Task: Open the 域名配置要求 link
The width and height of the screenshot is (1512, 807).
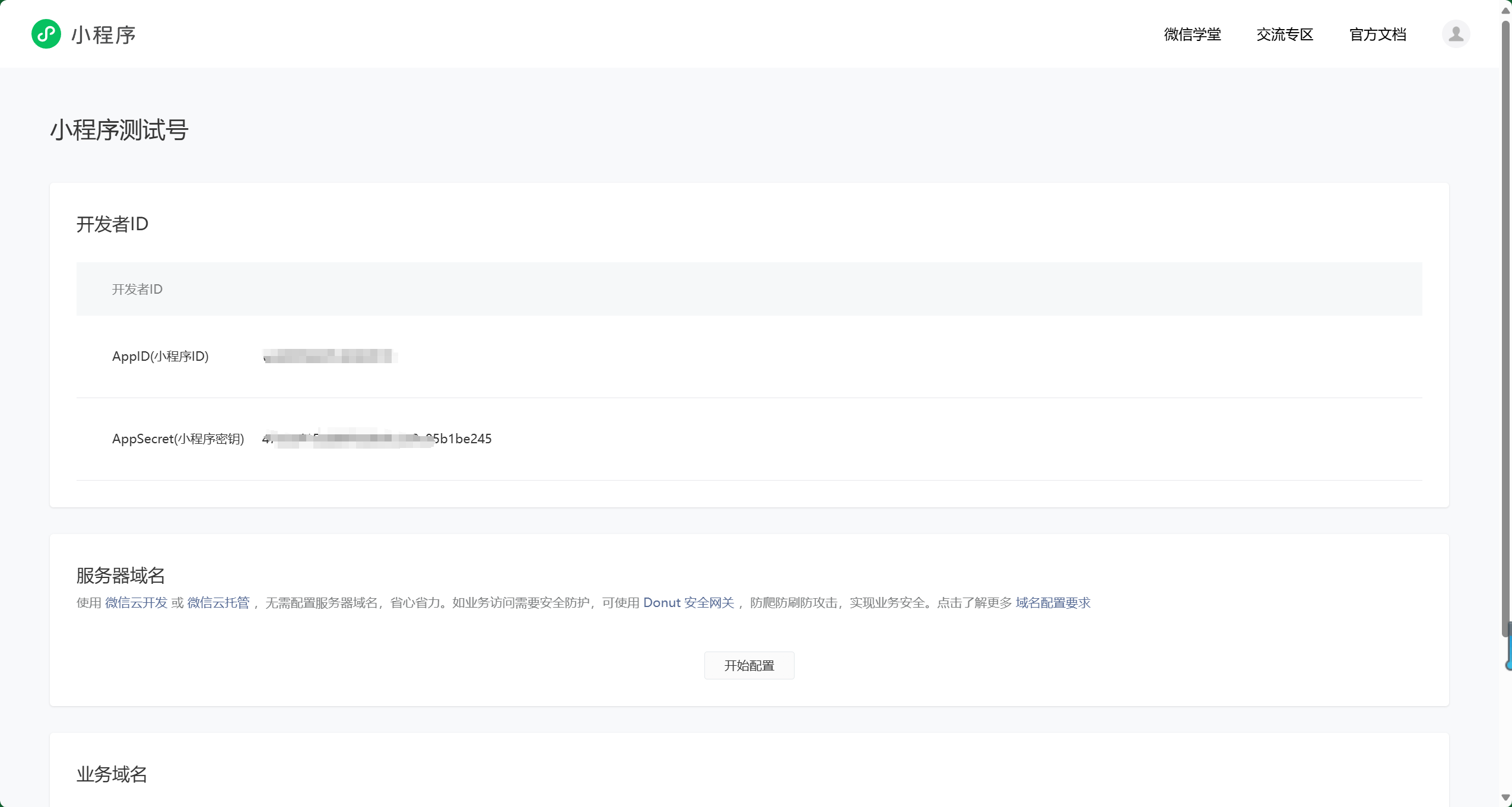Action: click(1053, 603)
